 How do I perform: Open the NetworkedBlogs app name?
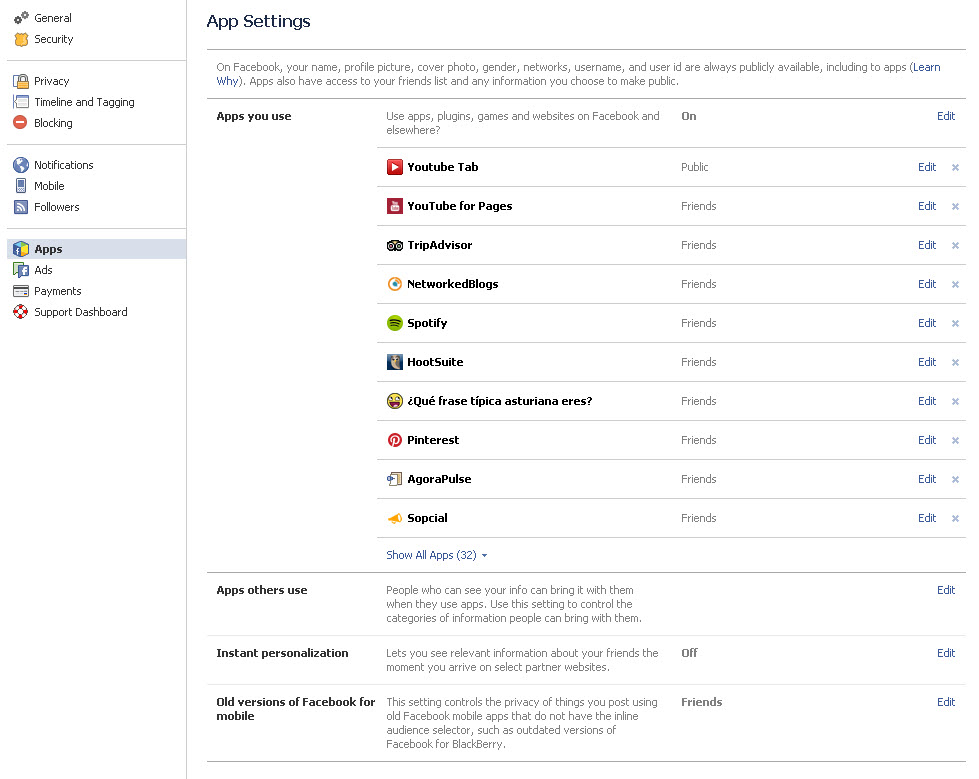point(453,284)
